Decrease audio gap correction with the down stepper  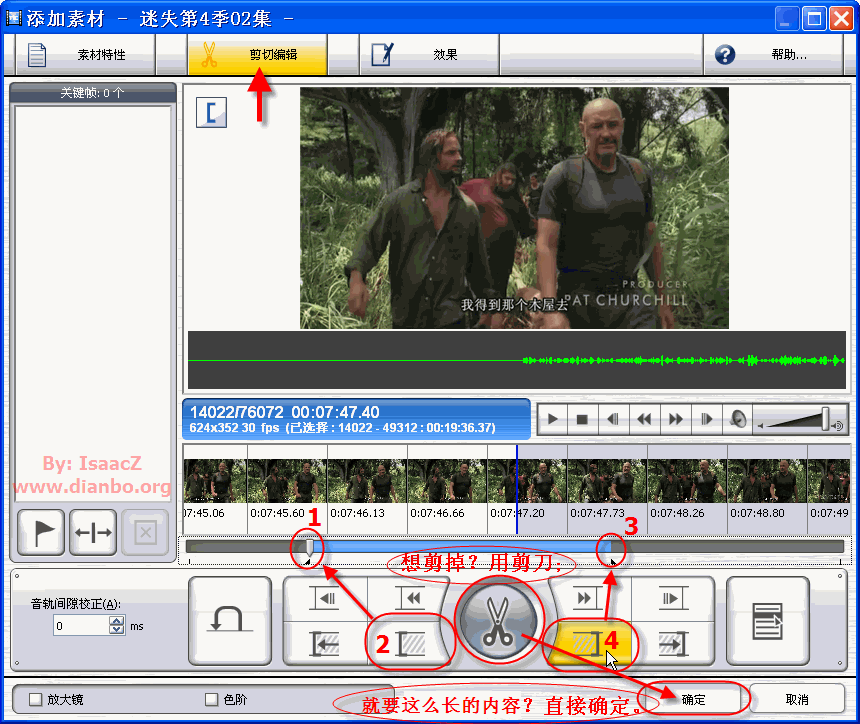click(116, 630)
